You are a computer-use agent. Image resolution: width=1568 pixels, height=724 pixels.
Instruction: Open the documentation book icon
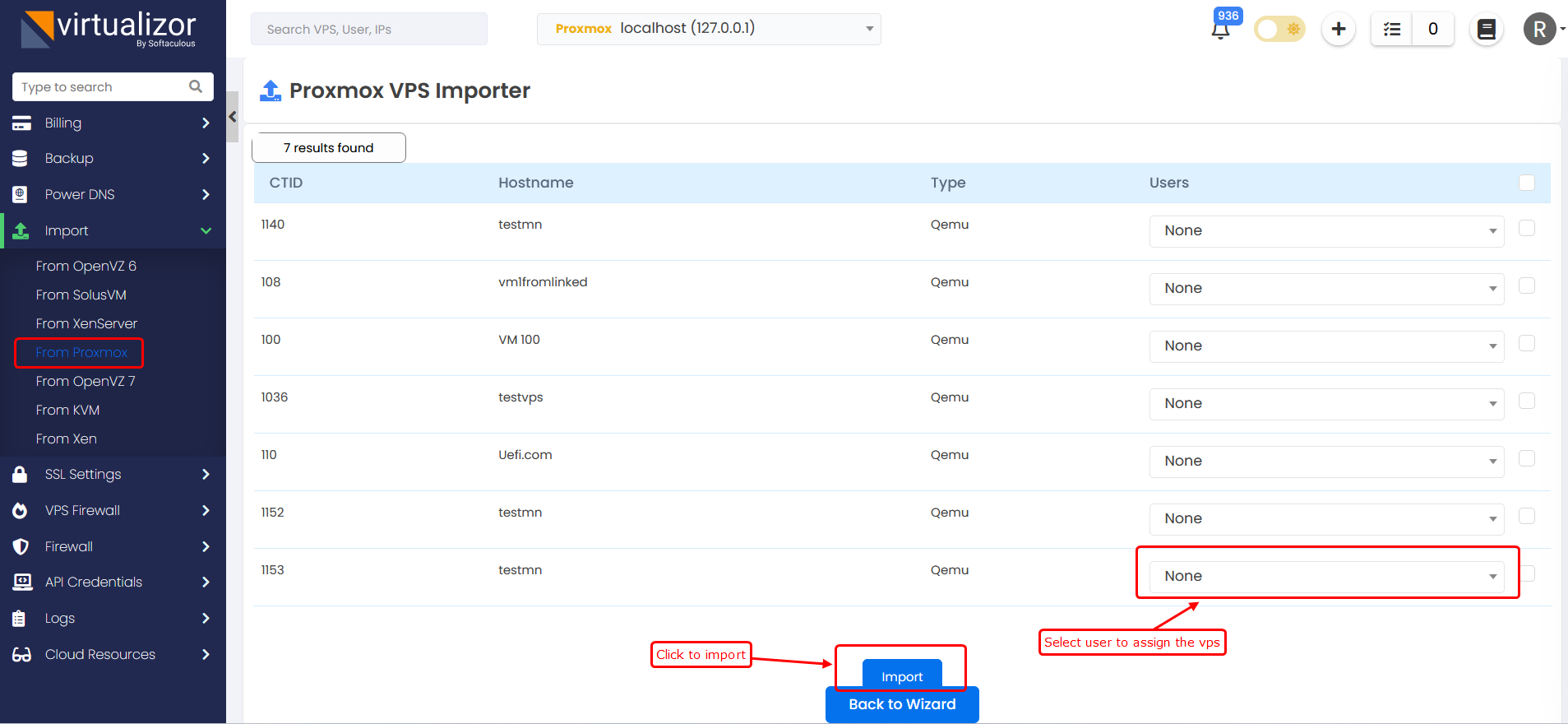(1487, 30)
